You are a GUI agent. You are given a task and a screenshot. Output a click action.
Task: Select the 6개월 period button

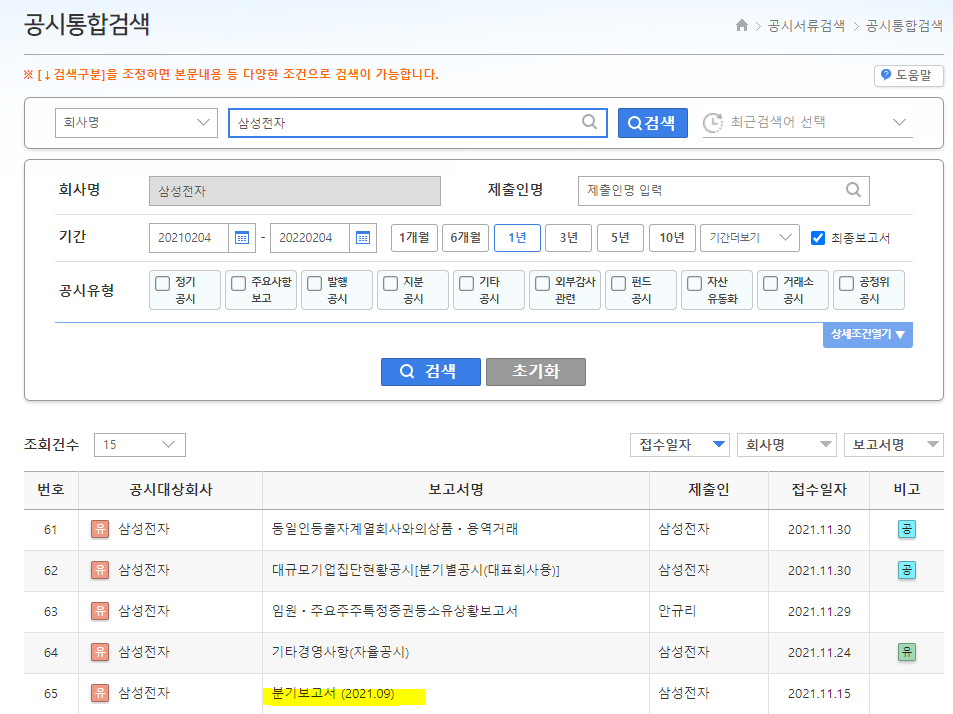466,238
